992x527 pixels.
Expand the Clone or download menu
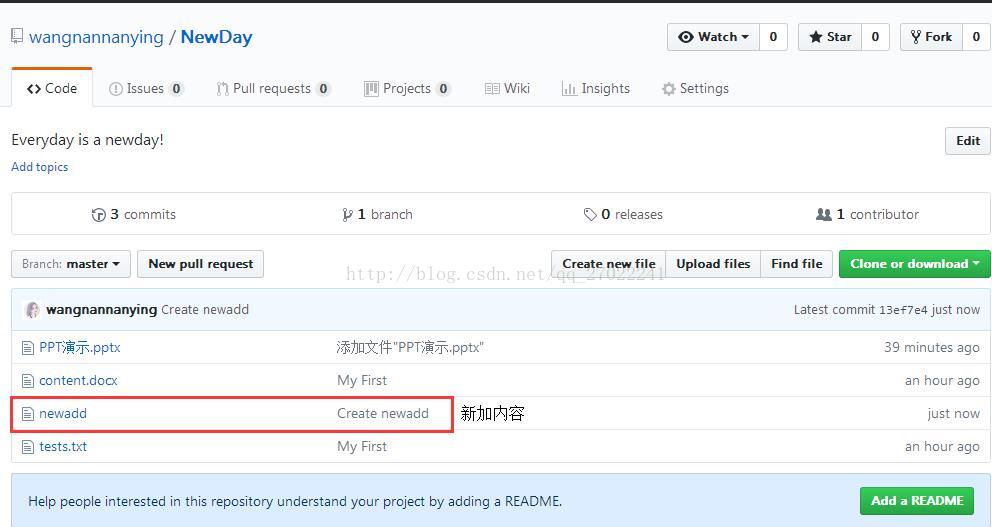pos(914,264)
